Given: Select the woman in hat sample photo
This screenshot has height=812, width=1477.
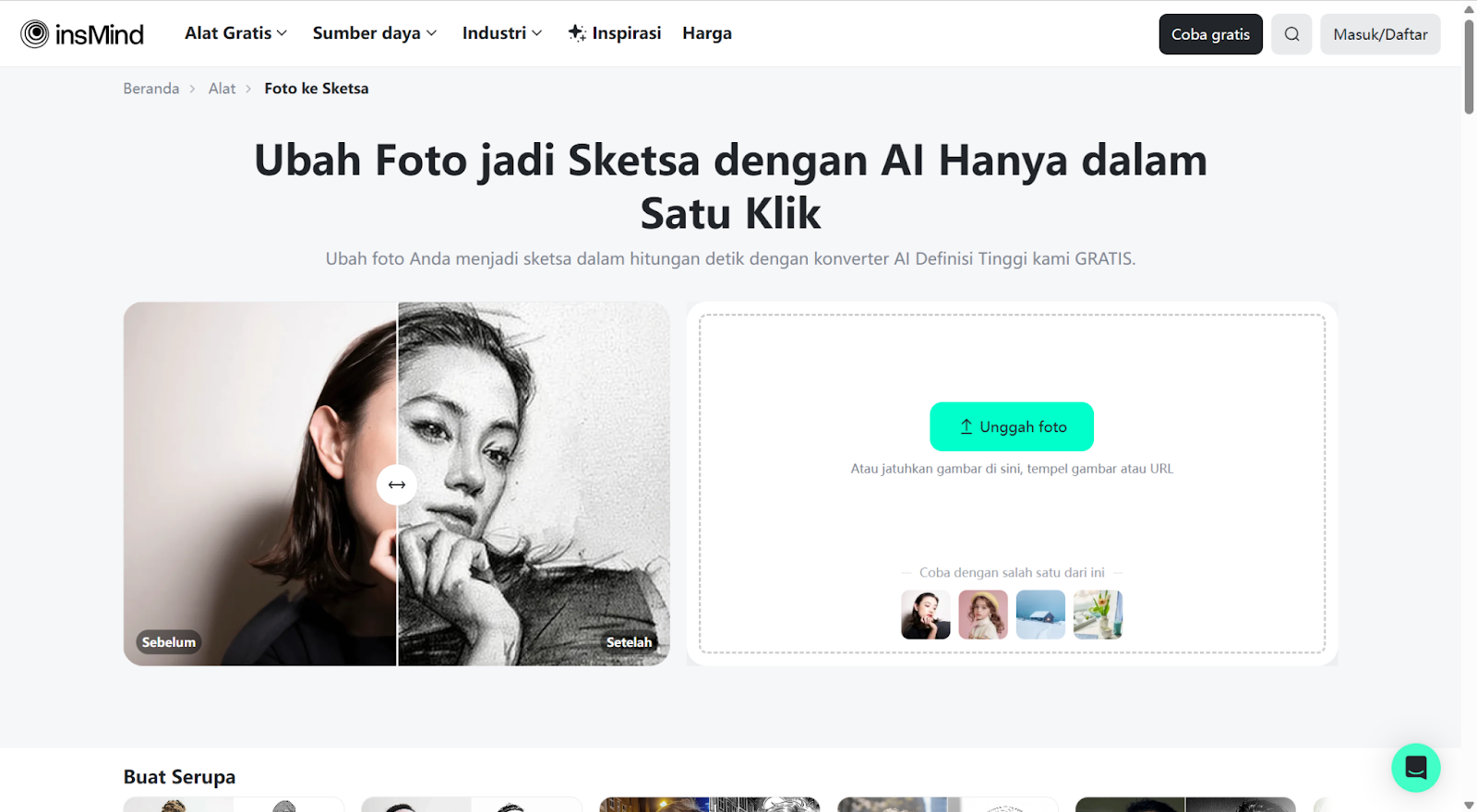Looking at the screenshot, I should tap(983, 615).
